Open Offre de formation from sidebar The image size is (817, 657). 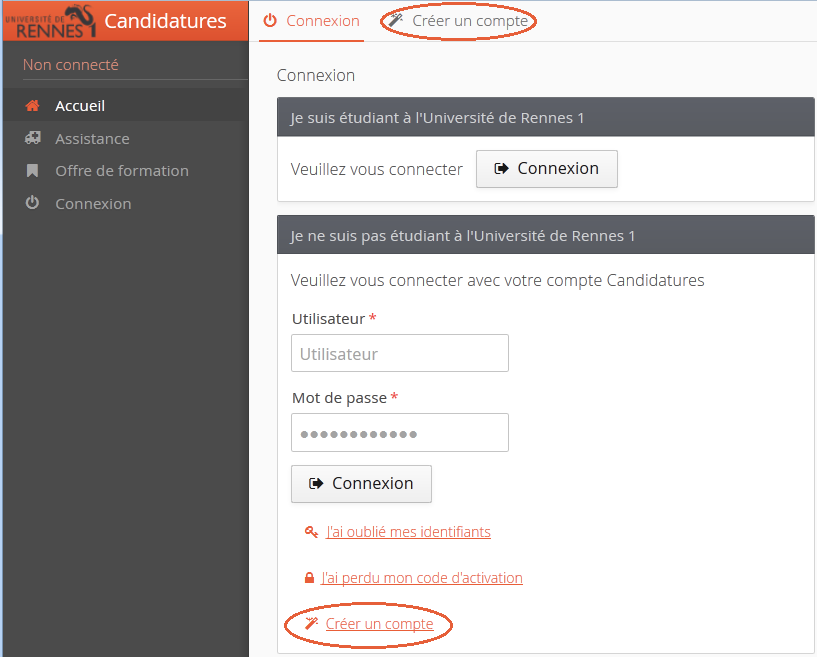[122, 171]
